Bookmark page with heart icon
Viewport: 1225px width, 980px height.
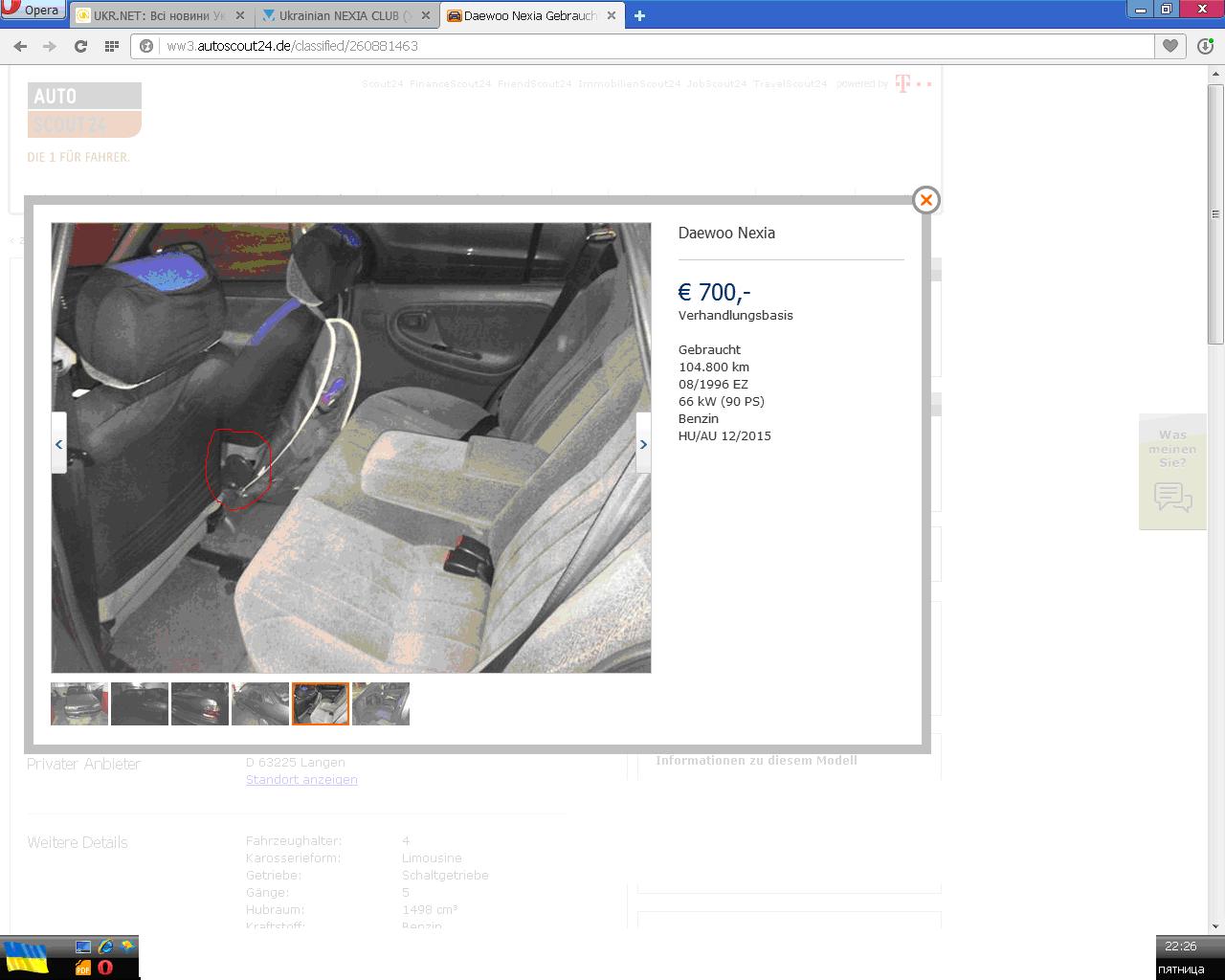point(1170,46)
